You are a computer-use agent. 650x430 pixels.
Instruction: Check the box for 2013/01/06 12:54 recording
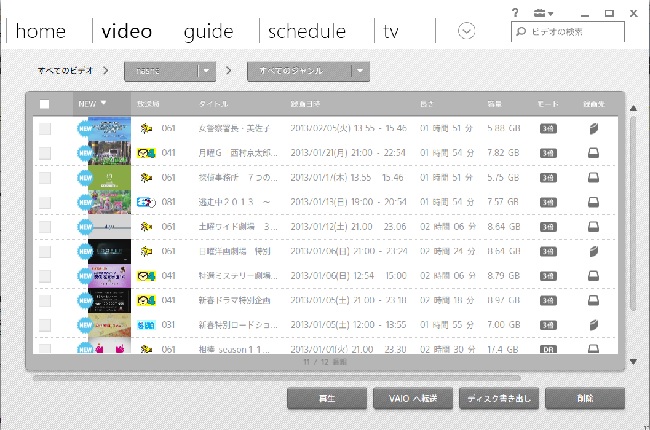[45, 276]
